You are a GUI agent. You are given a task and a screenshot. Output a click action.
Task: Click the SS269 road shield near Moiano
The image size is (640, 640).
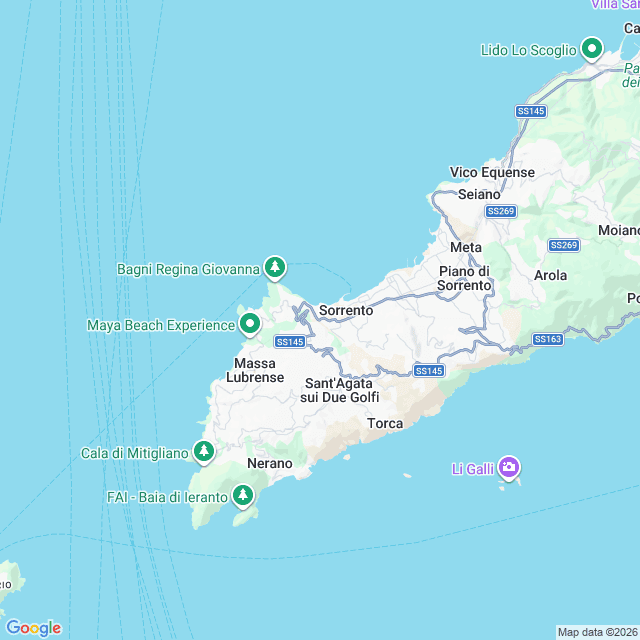(564, 245)
